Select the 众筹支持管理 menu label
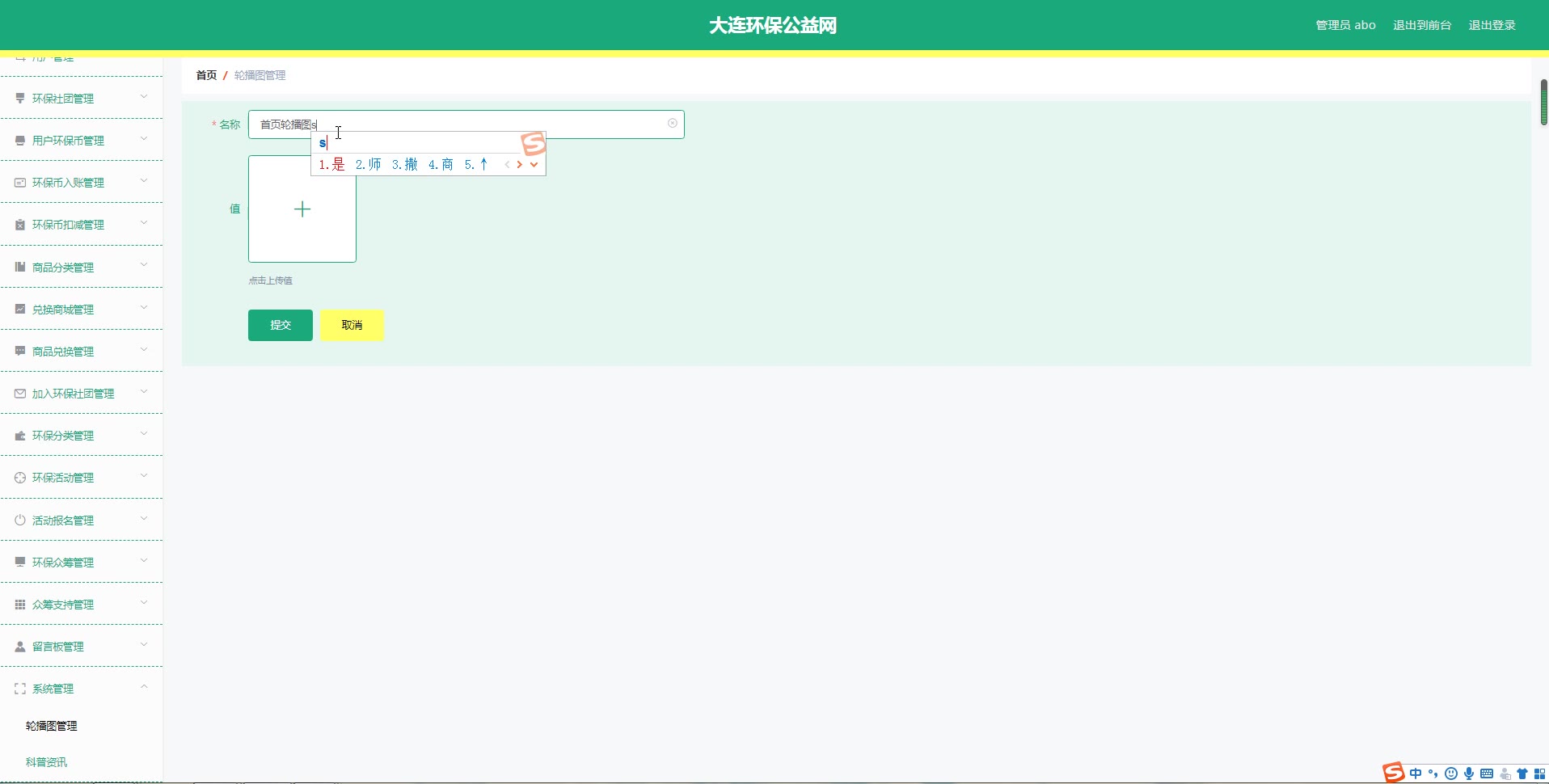 63,605
